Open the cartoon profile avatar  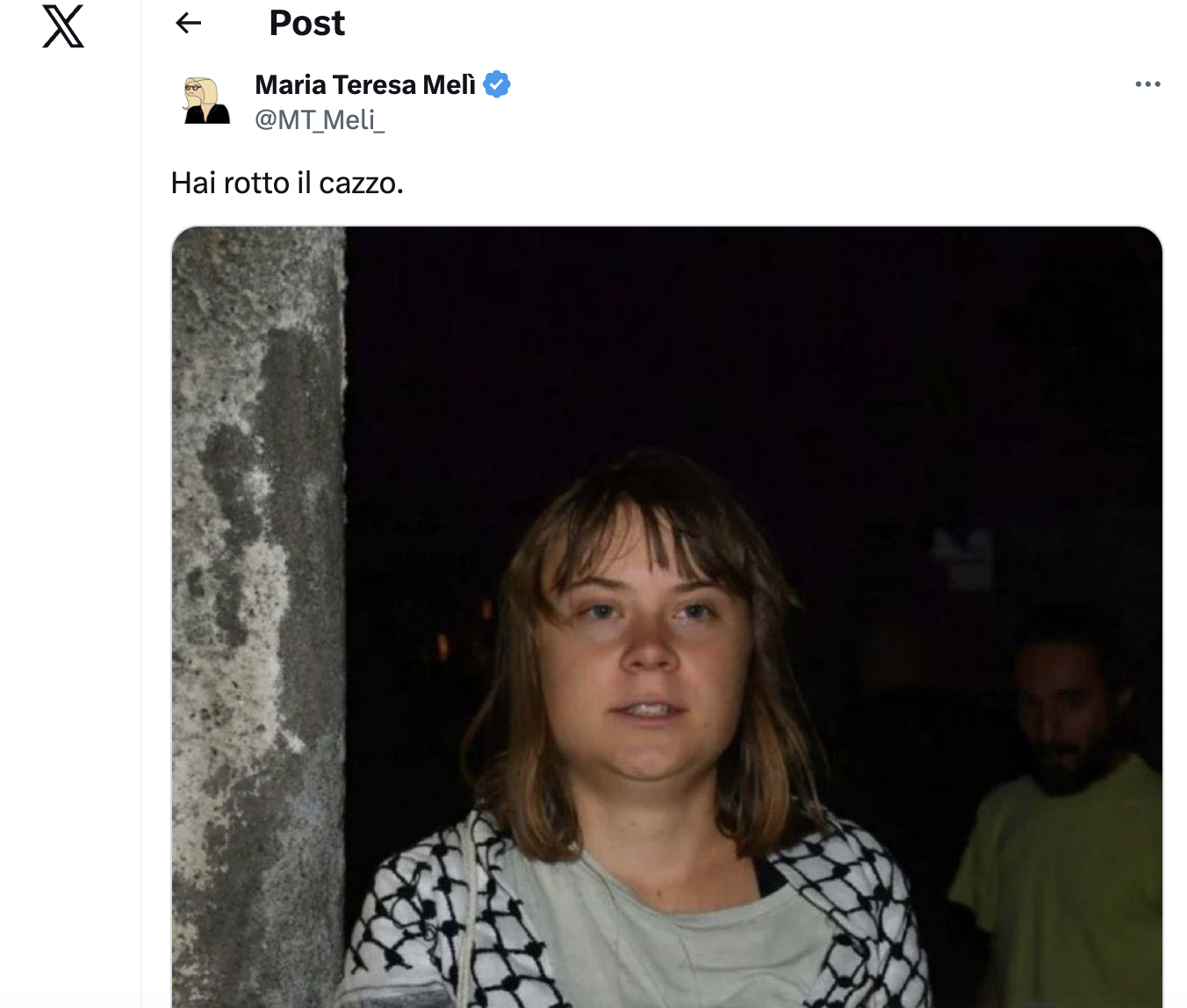(205, 101)
